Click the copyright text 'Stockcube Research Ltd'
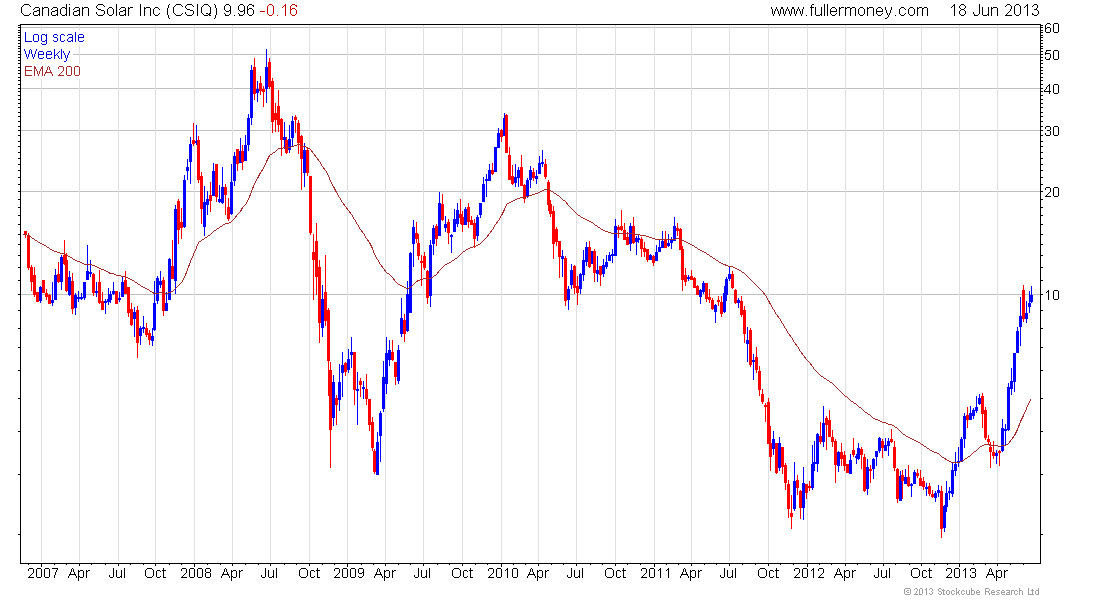The image size is (1100, 600). [990, 592]
